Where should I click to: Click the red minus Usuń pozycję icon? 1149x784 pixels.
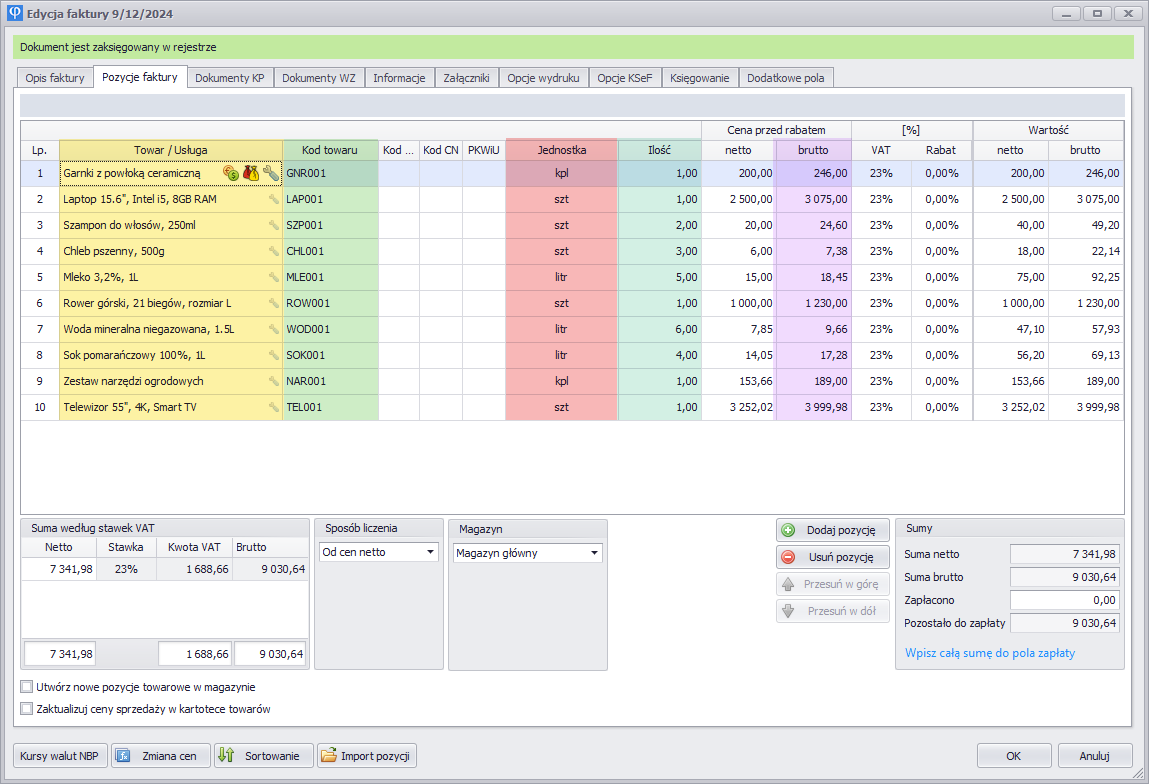(x=788, y=558)
